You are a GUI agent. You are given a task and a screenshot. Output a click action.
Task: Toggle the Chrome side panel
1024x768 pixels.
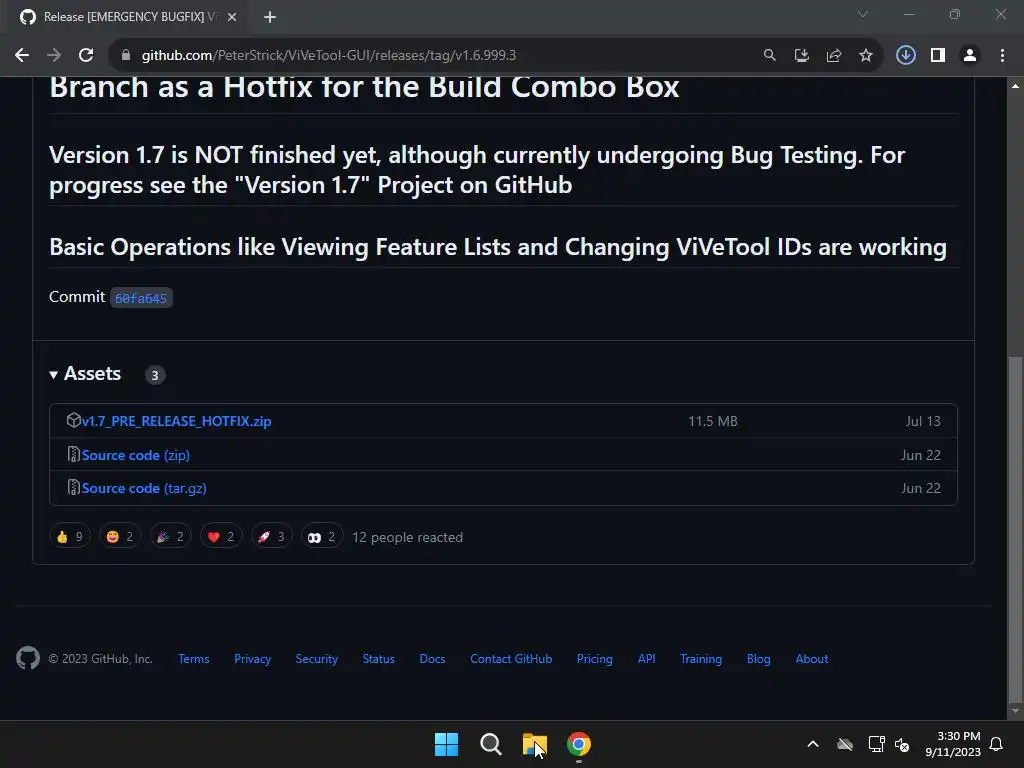coord(937,56)
